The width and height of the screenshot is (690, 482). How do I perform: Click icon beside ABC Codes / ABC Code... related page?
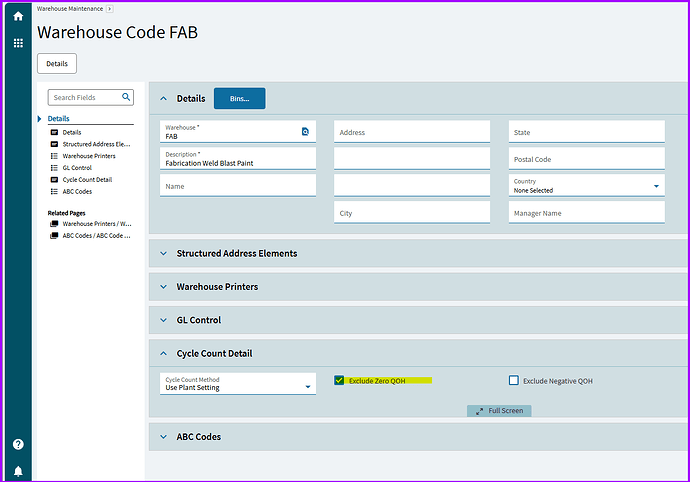click(54, 235)
